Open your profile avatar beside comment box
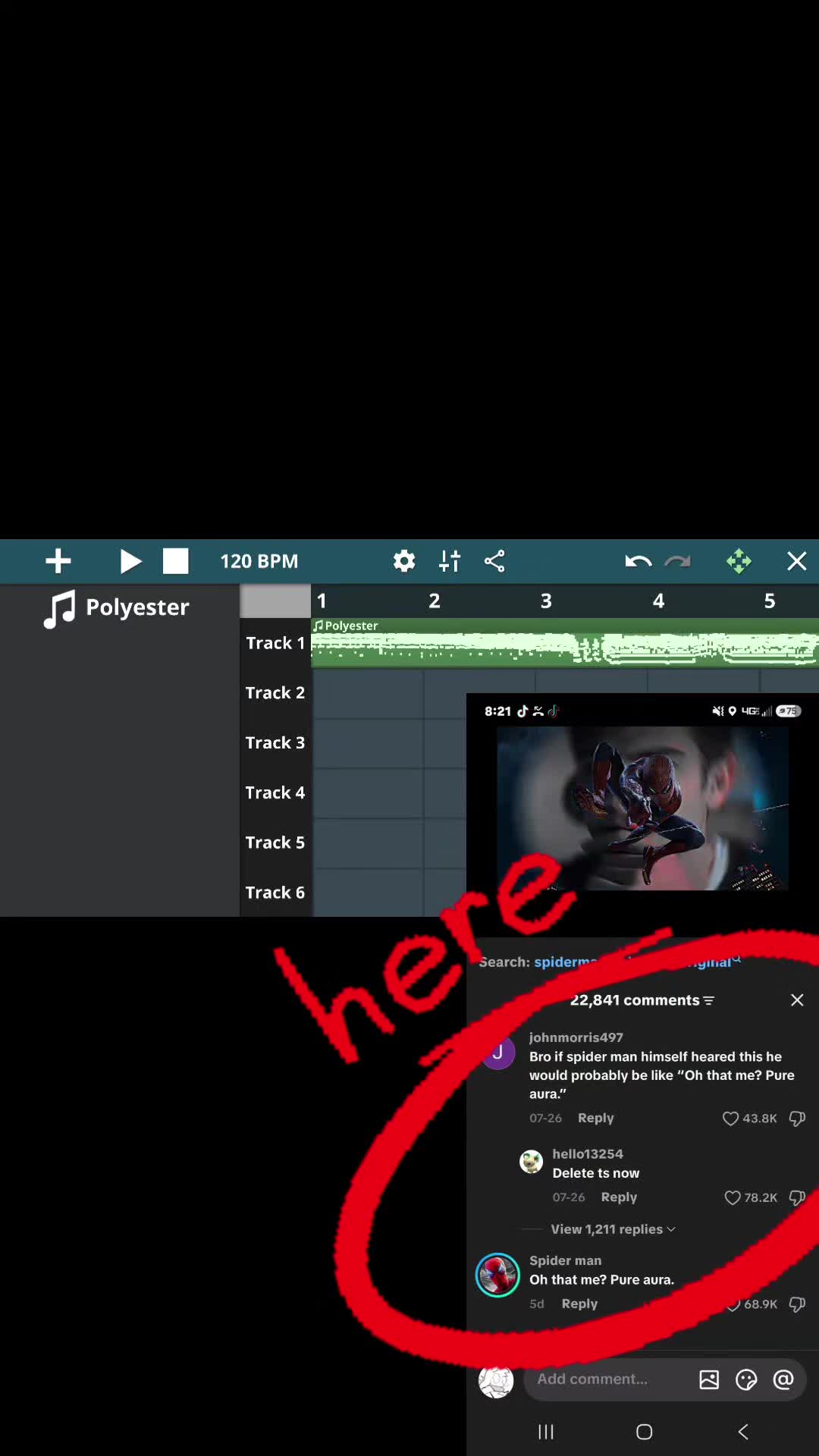This screenshot has height=1456, width=819. pos(496,1381)
